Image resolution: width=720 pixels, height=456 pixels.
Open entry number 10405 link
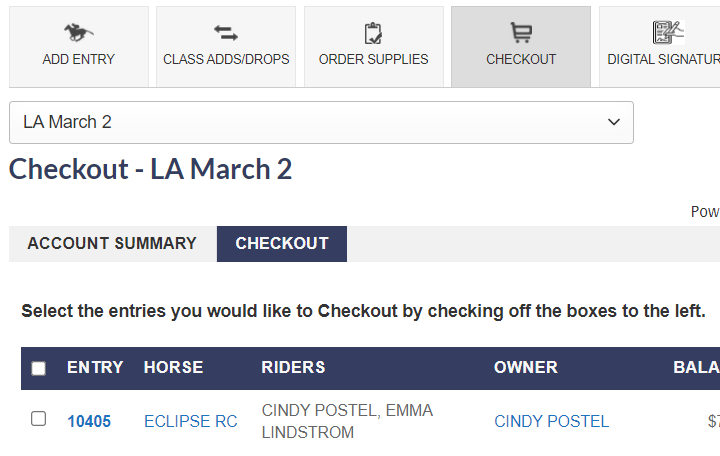[89, 422]
